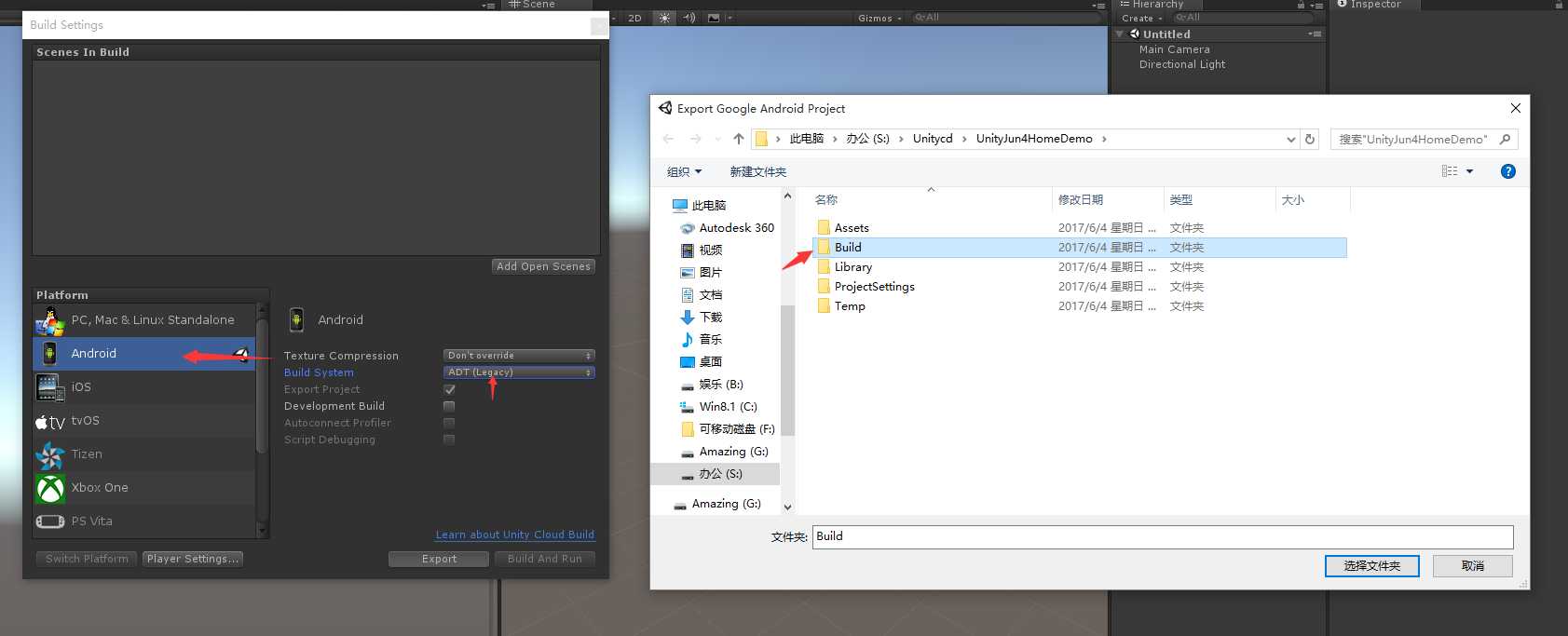Click the Switch Platform button
Viewport: 1568px width, 636px height.
click(x=87, y=559)
